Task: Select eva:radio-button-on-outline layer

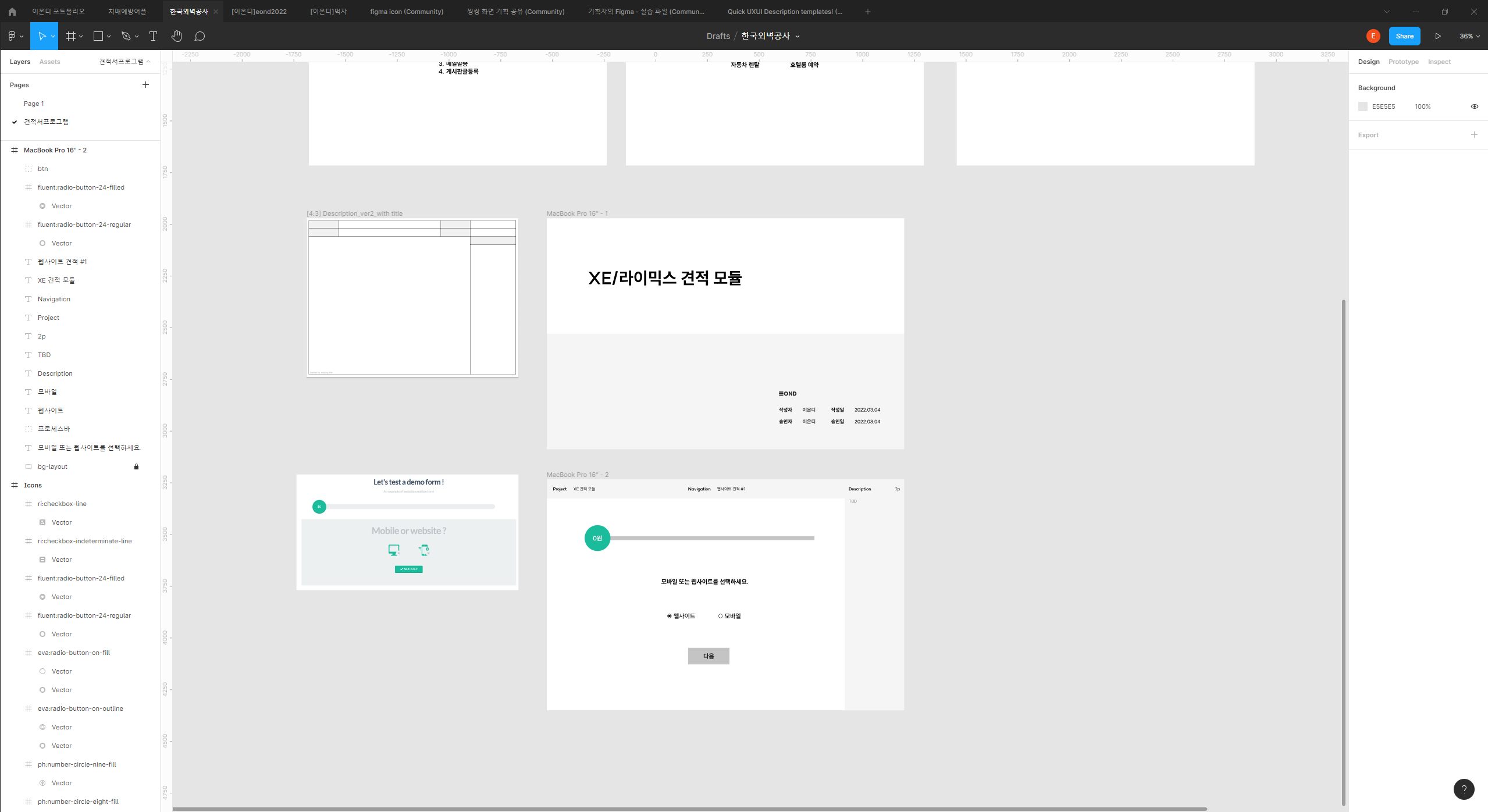Action: [80, 708]
